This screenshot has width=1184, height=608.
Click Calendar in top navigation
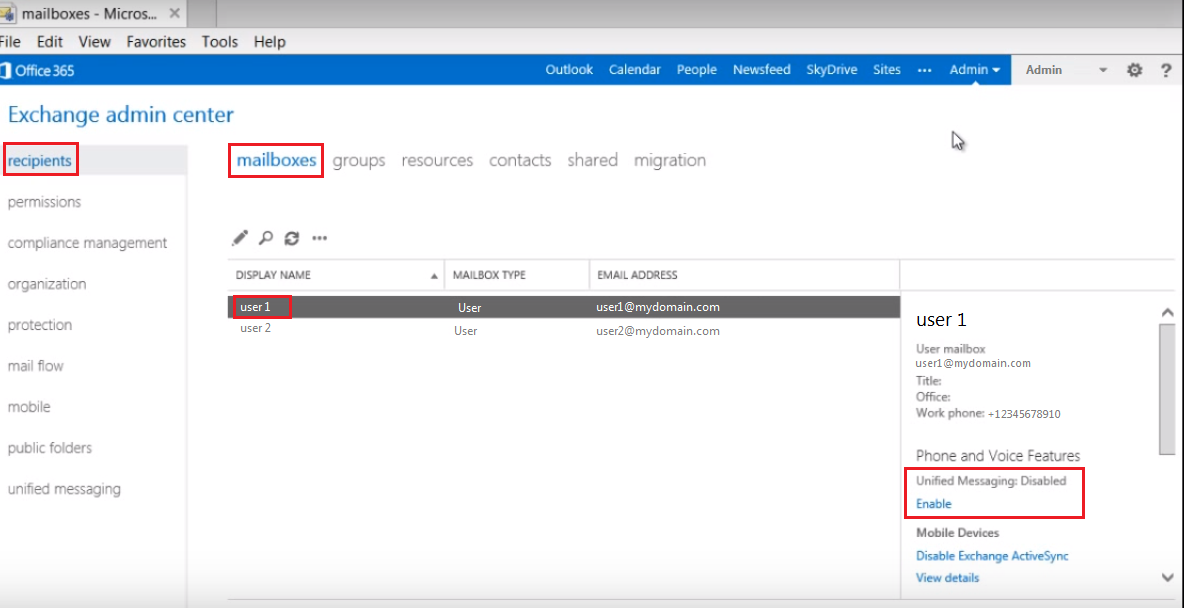pos(635,69)
